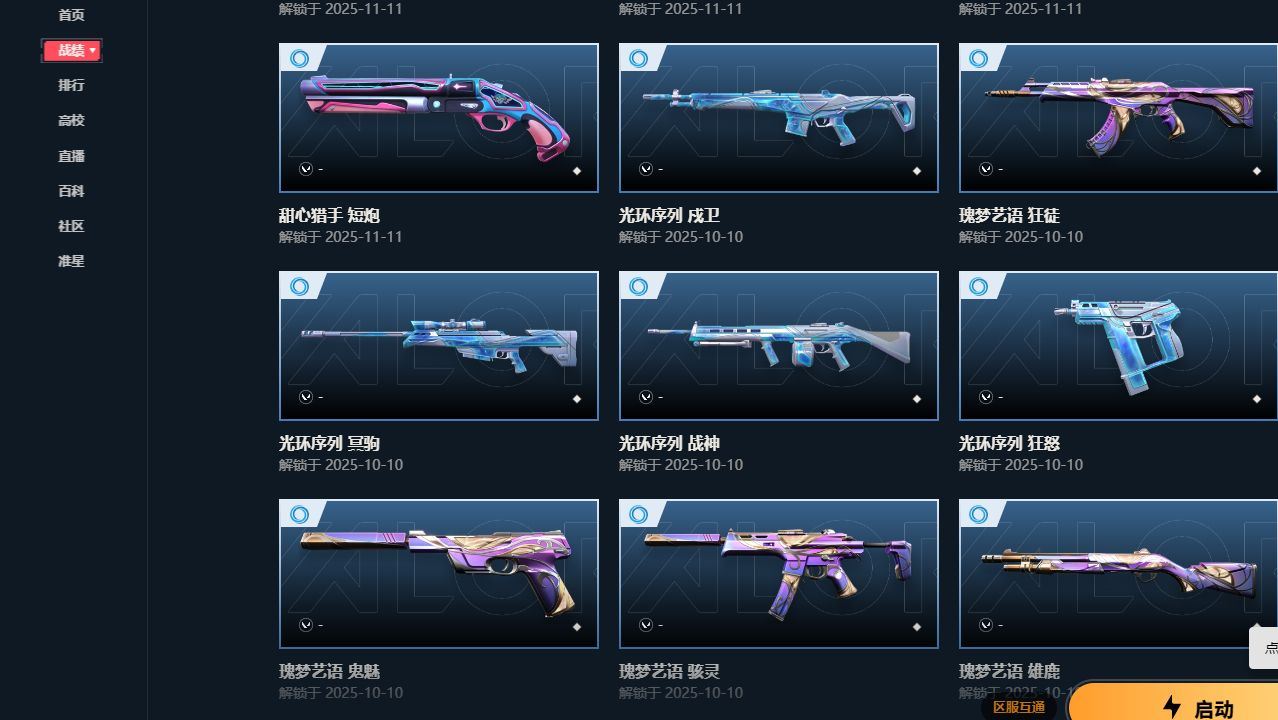Open the 排行 sidebar menu item
The height and width of the screenshot is (720, 1278).
pyautogui.click(x=71, y=85)
